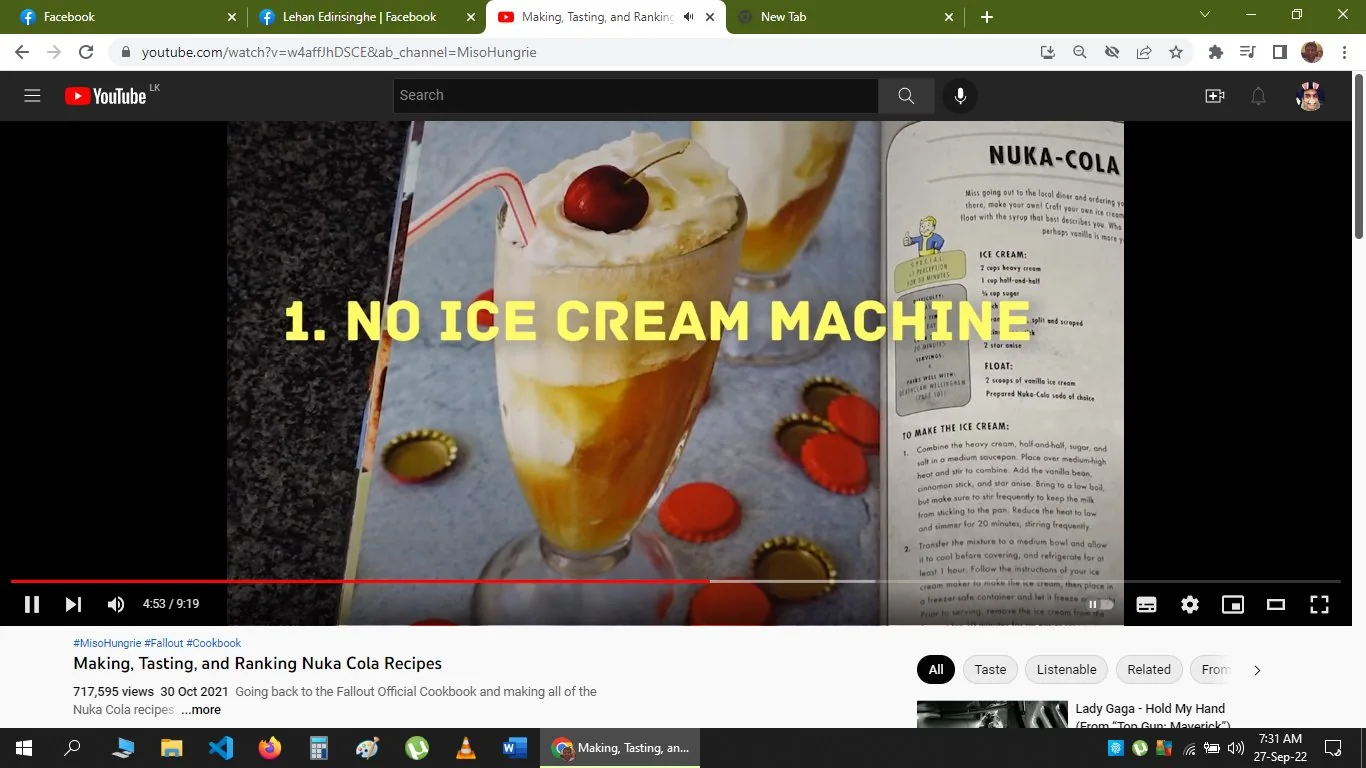This screenshot has width=1366, height=768.
Task: Open Microsoft Word from the taskbar
Action: [514, 748]
